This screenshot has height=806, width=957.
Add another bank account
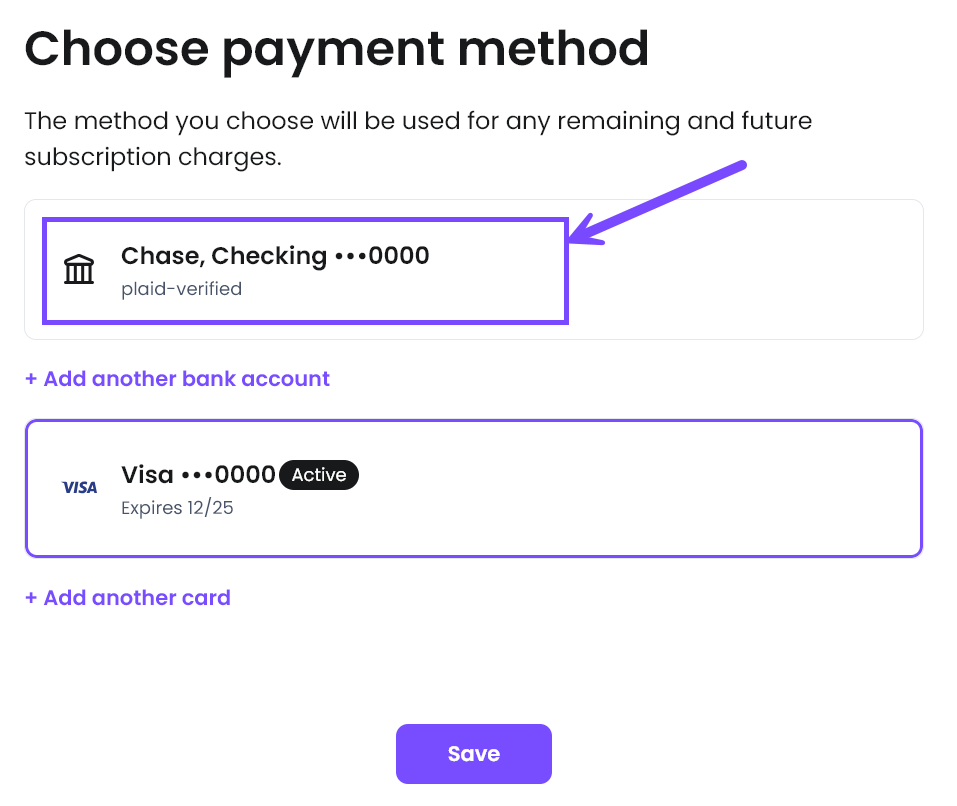pyautogui.click(x=178, y=379)
